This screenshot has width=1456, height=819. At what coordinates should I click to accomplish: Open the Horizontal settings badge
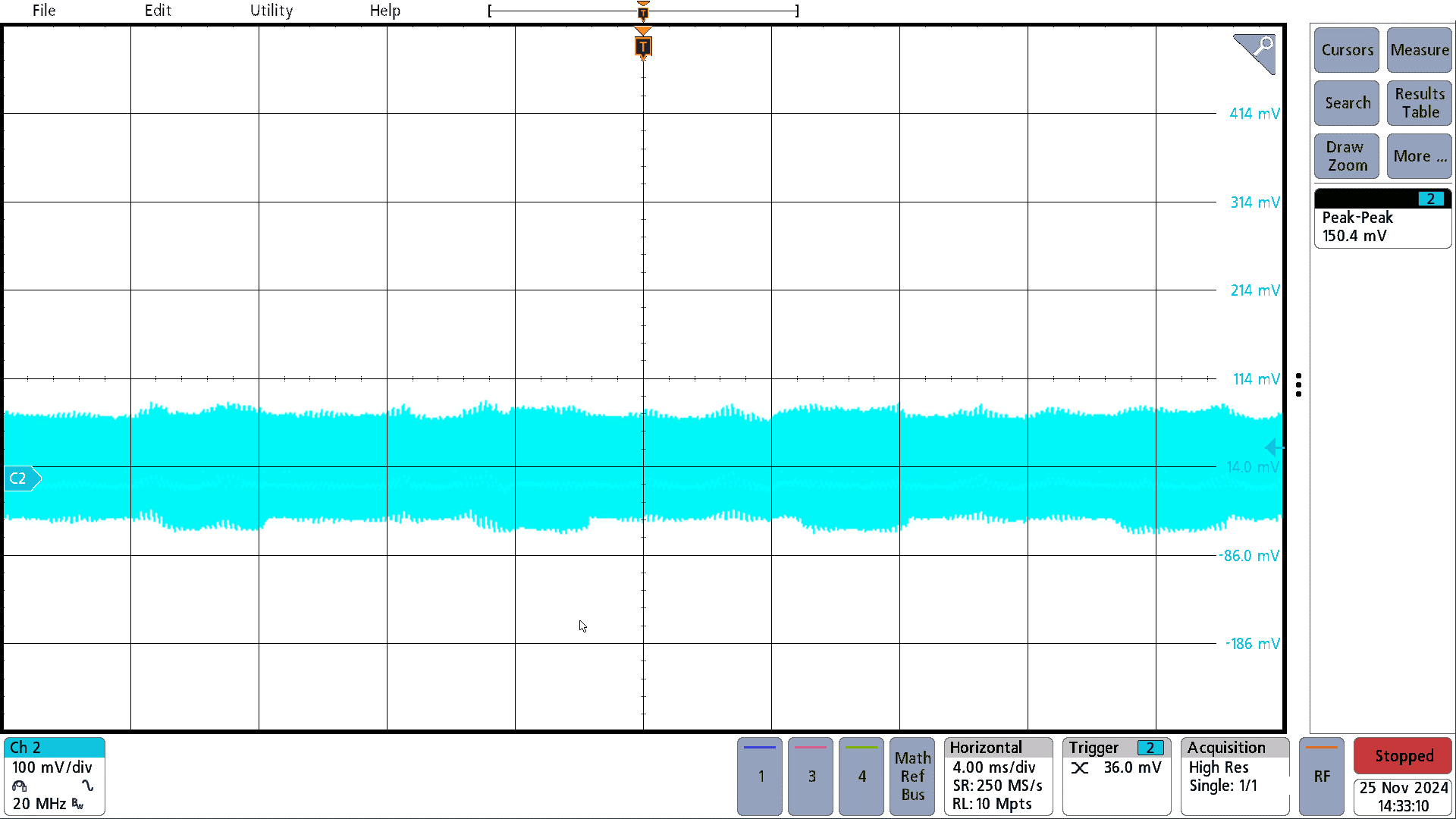pyautogui.click(x=999, y=777)
